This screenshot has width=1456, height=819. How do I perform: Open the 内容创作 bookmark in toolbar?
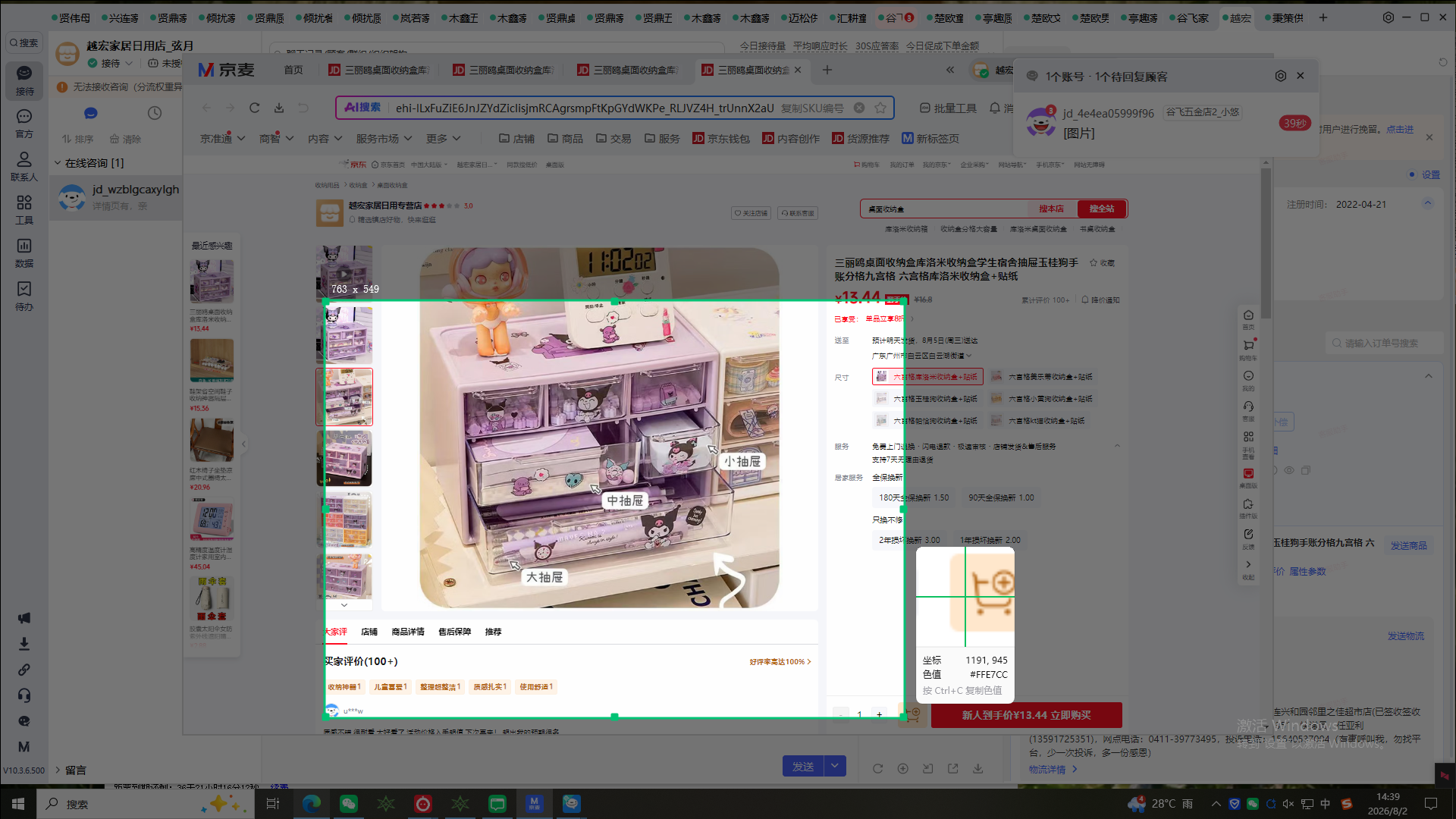point(791,139)
